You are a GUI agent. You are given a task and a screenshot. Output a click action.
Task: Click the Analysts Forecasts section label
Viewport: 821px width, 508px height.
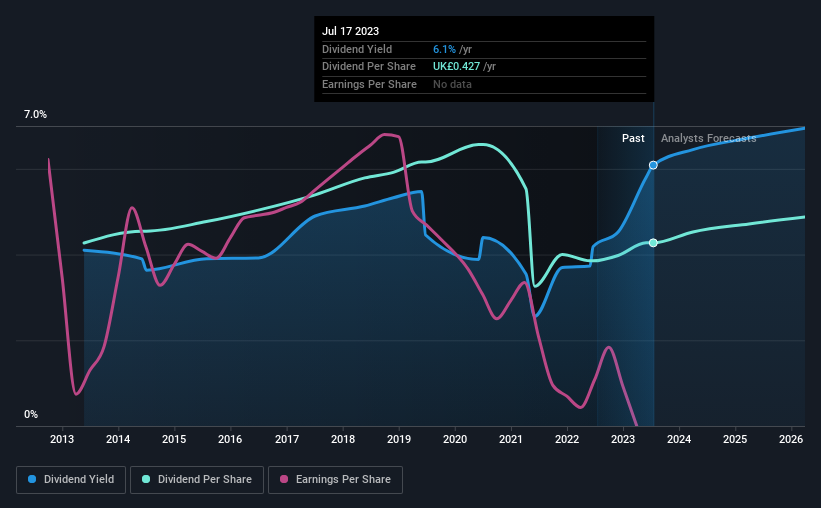coord(708,138)
